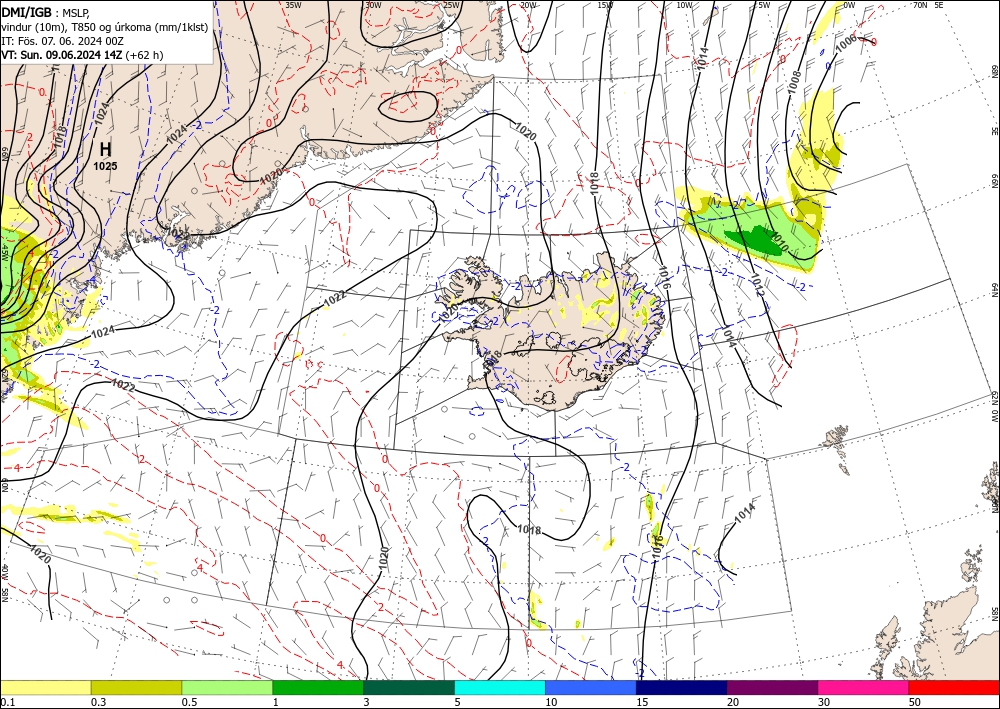Click the 1010 isobar label in green precipitation
Image resolution: width=1000 pixels, height=709 pixels.
point(780,240)
